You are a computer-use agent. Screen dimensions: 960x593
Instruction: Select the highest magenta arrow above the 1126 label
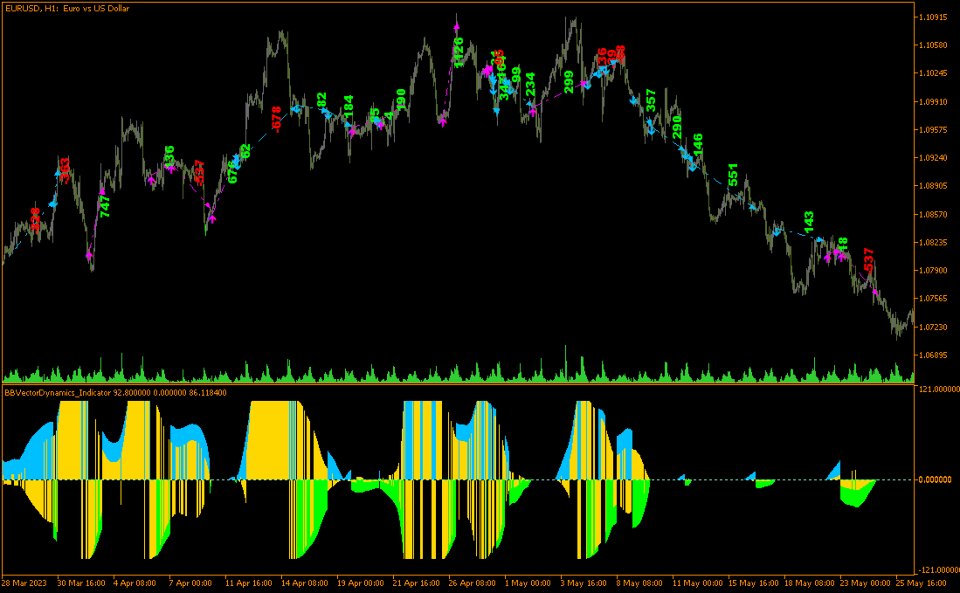click(x=457, y=25)
